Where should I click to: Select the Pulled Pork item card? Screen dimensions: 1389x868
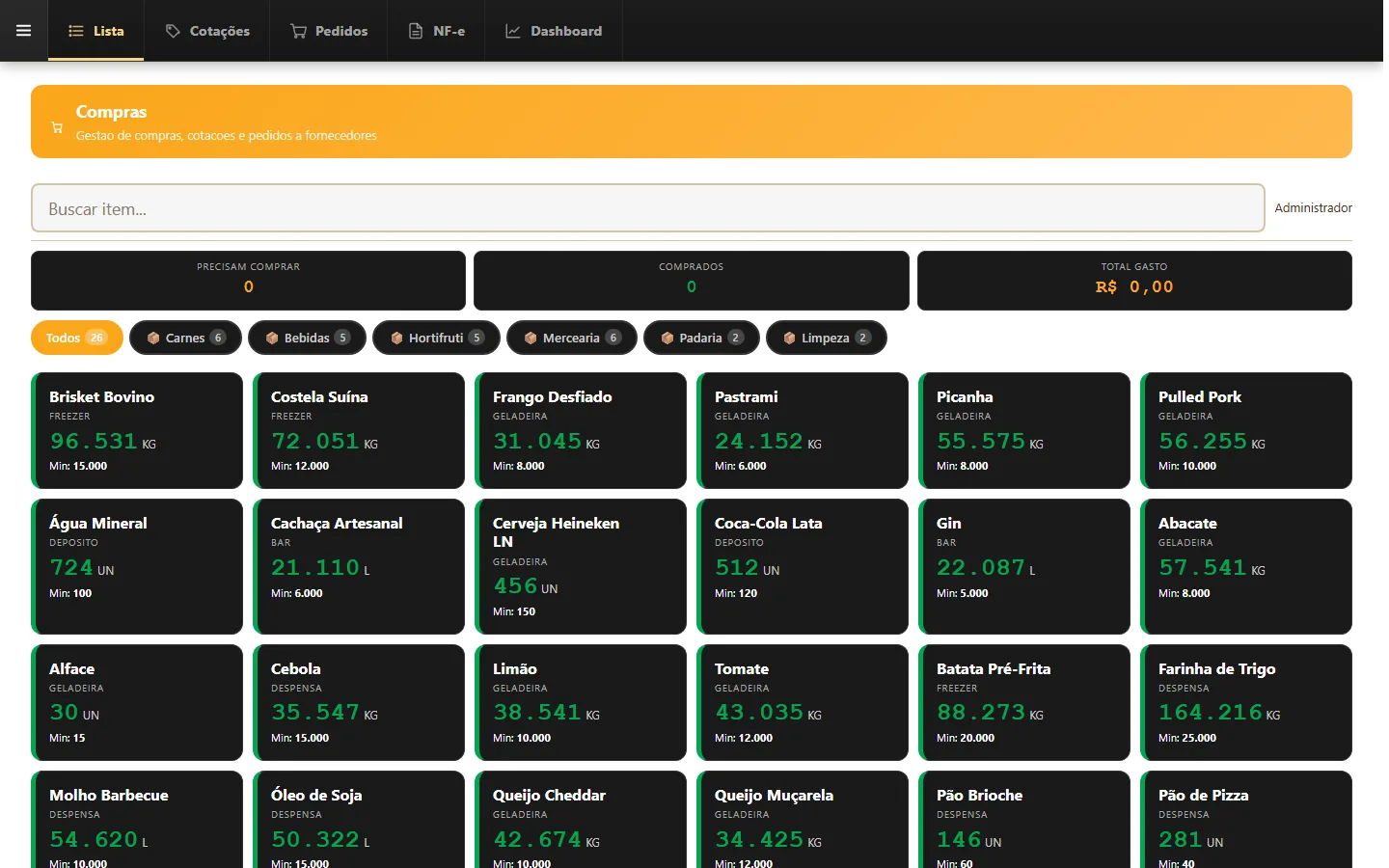[1246, 430]
